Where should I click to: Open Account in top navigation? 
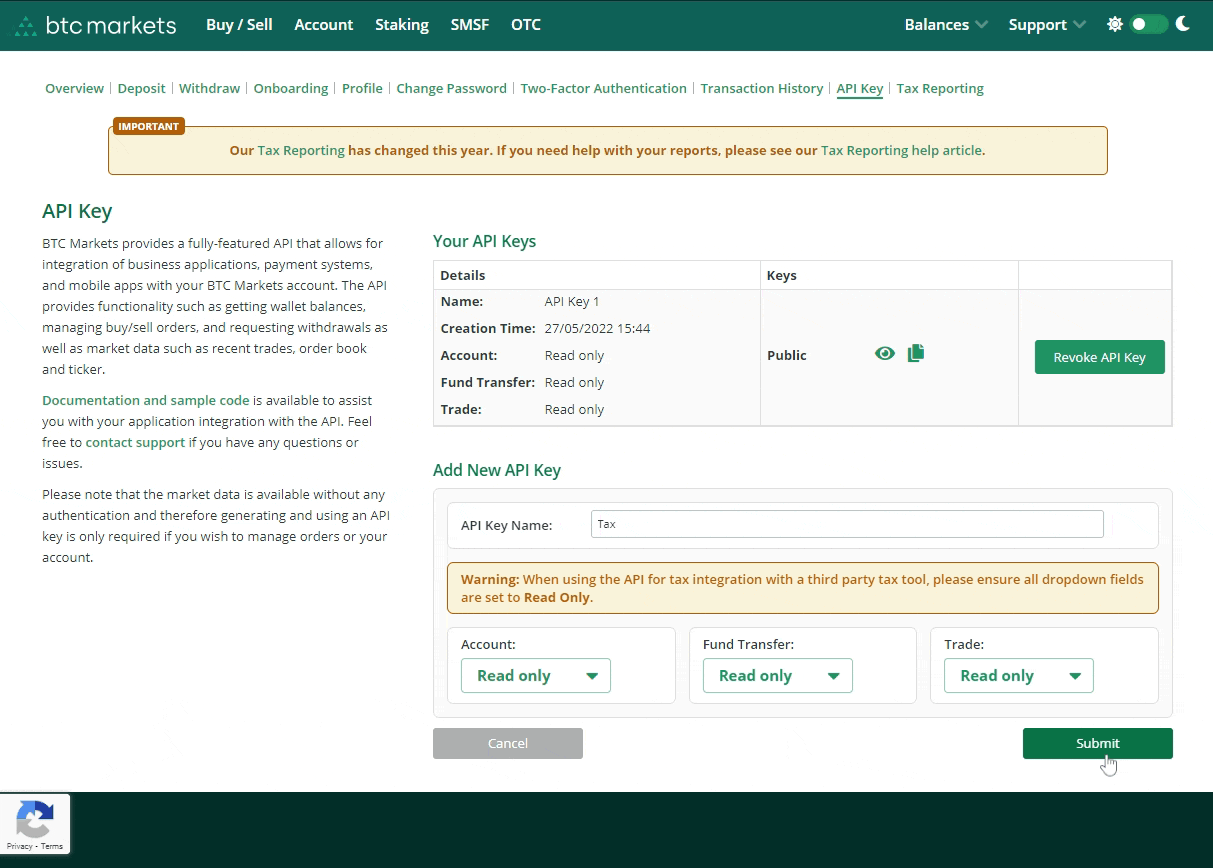[x=324, y=25]
